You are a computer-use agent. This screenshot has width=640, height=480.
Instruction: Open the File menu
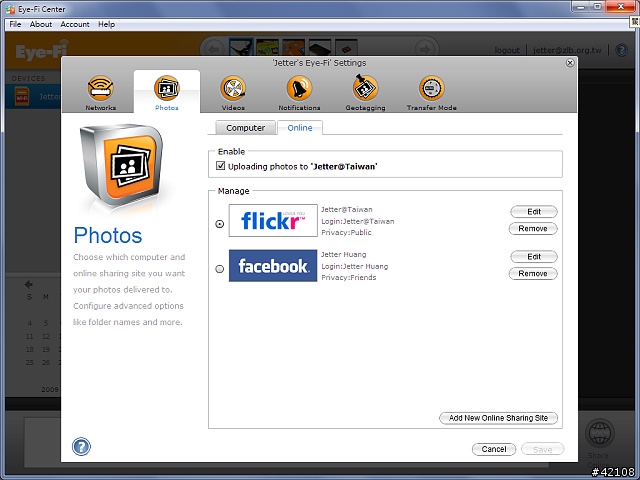15,24
